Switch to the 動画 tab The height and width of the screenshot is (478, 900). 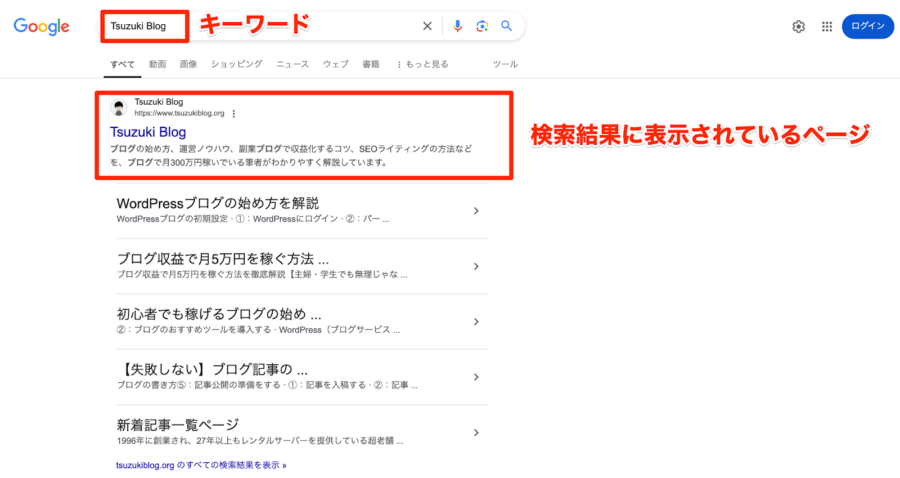[x=157, y=64]
